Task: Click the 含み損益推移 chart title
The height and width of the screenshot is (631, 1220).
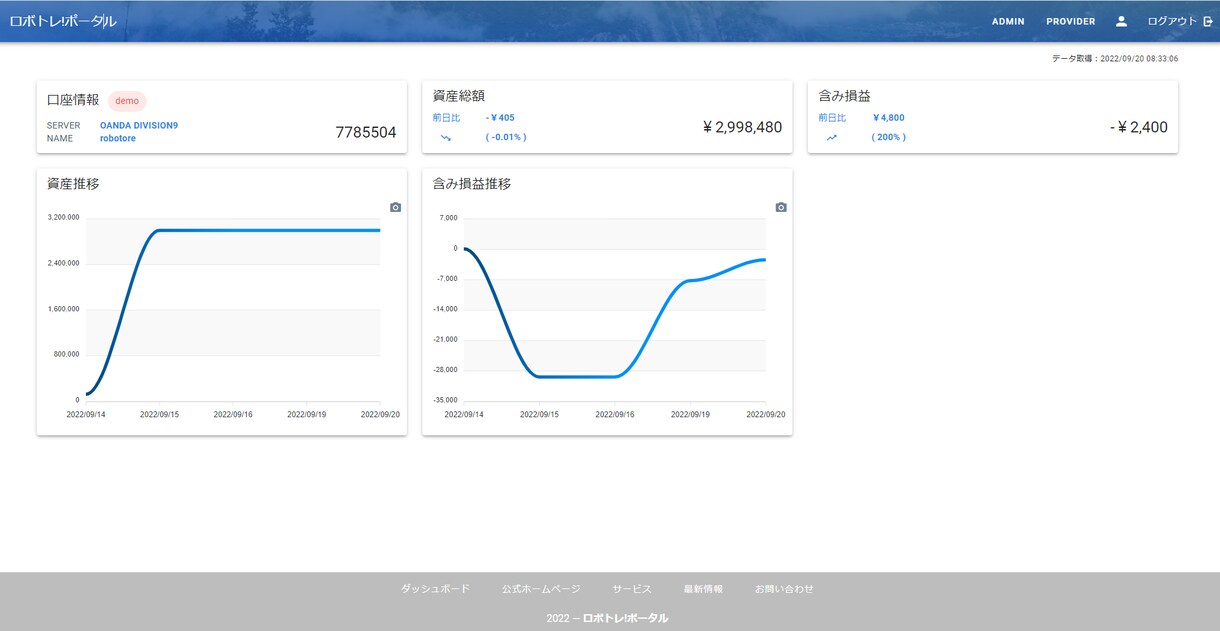Action: click(472, 184)
